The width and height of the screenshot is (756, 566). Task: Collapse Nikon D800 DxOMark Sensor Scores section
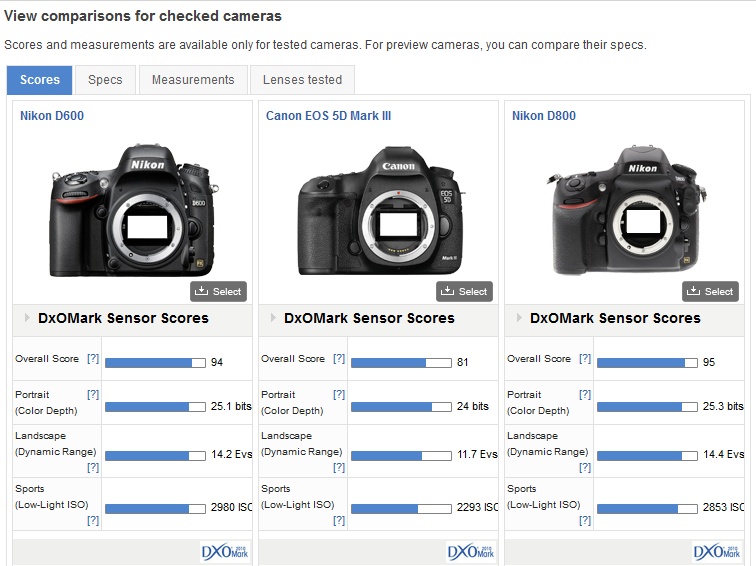pos(519,318)
